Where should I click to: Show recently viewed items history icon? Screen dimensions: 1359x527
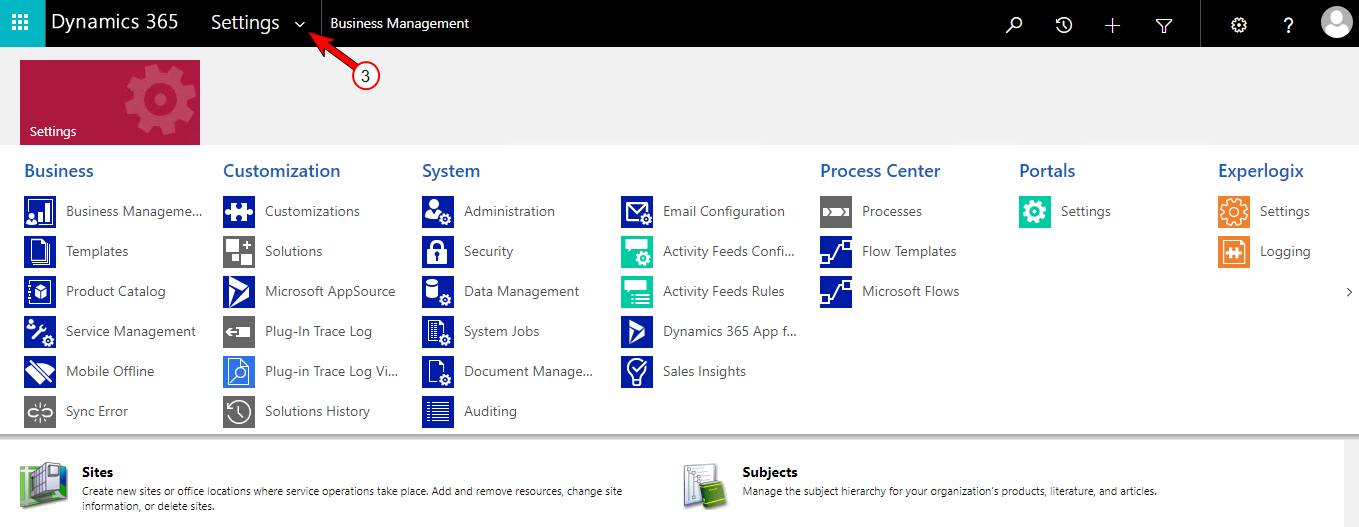tap(1064, 25)
